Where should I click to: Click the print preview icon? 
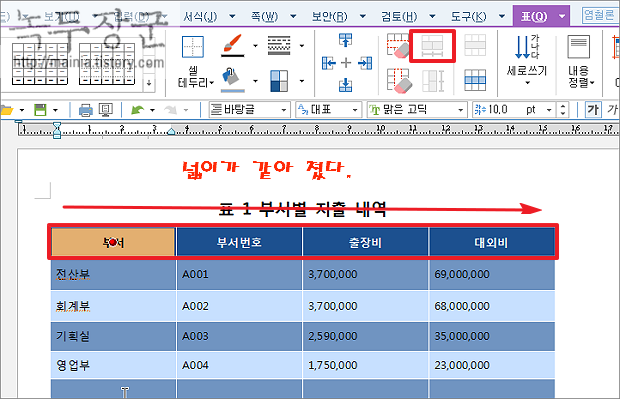pos(106,110)
